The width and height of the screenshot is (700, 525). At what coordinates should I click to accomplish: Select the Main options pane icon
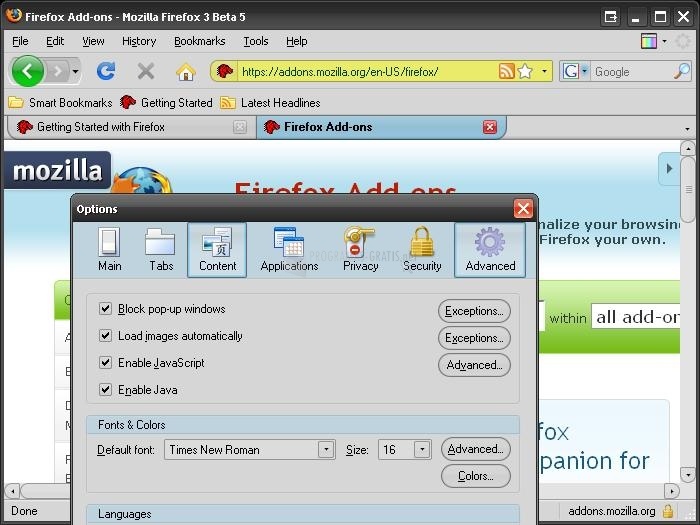coord(109,250)
